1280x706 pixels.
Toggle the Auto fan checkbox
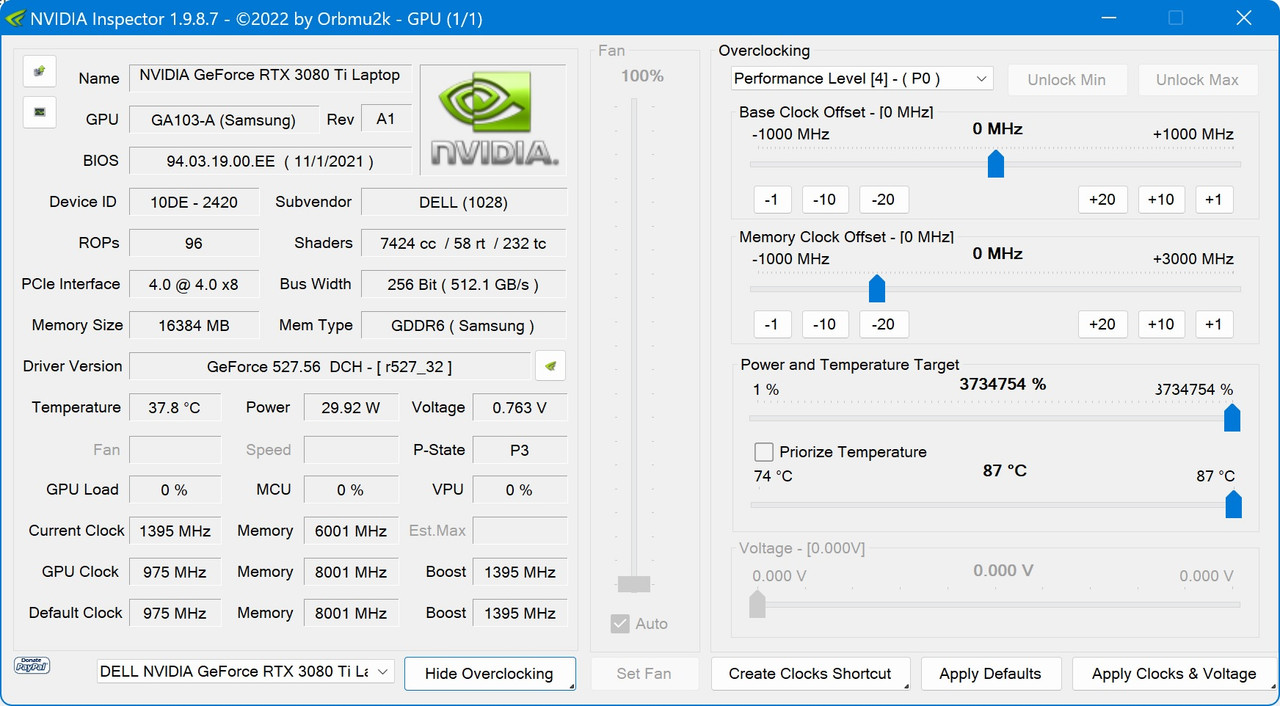tap(620, 624)
